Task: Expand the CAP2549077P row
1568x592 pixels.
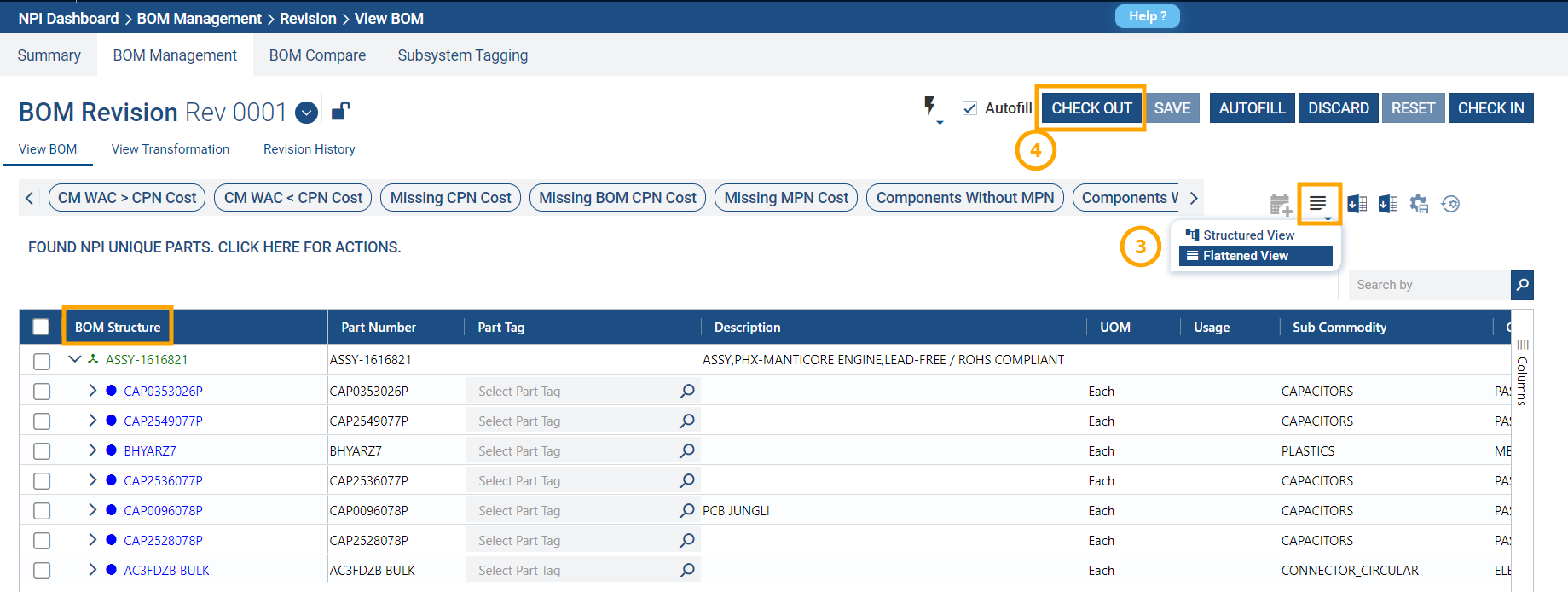Action: click(x=92, y=421)
